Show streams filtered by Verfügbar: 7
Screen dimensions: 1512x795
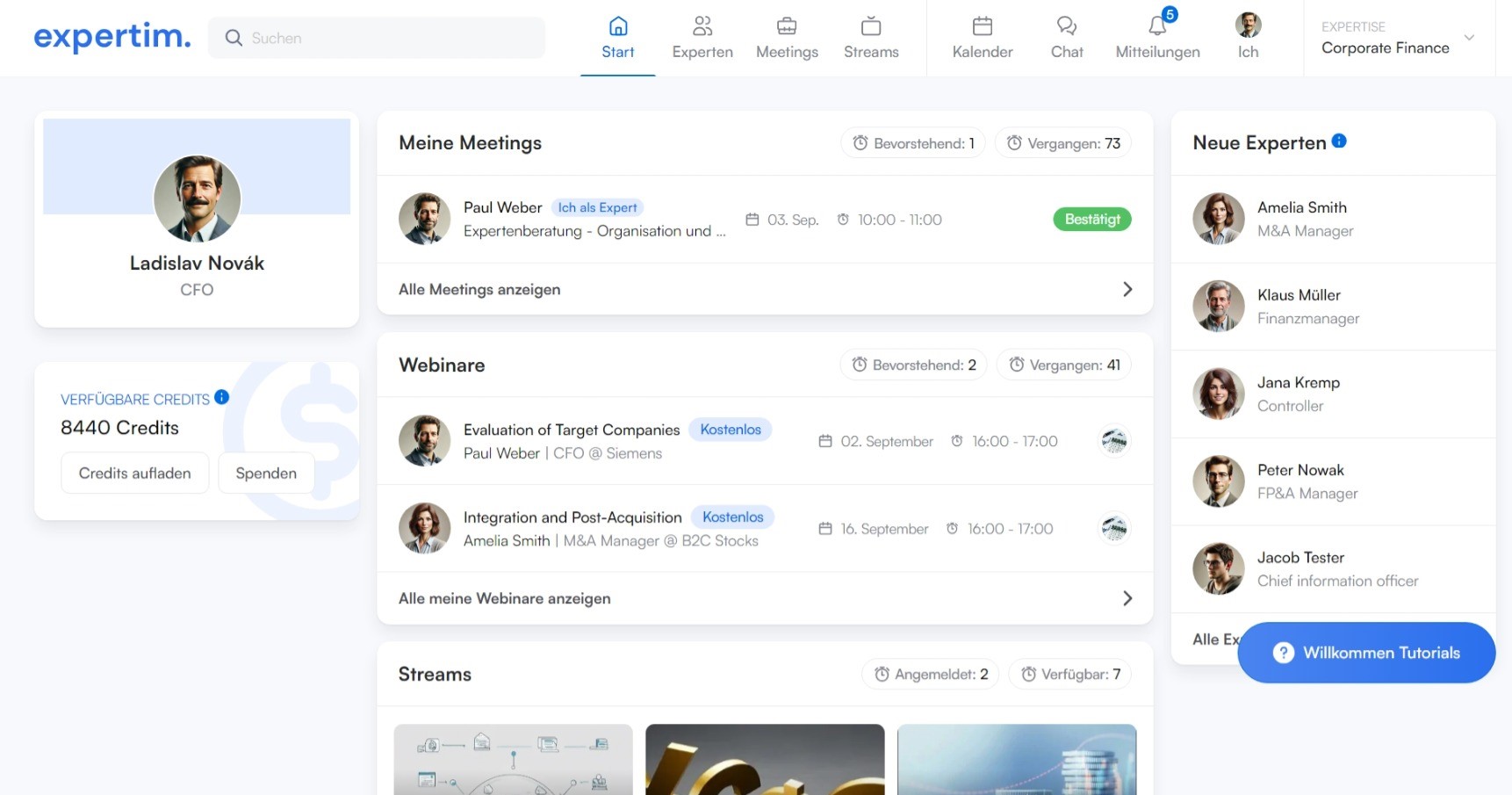(x=1069, y=675)
